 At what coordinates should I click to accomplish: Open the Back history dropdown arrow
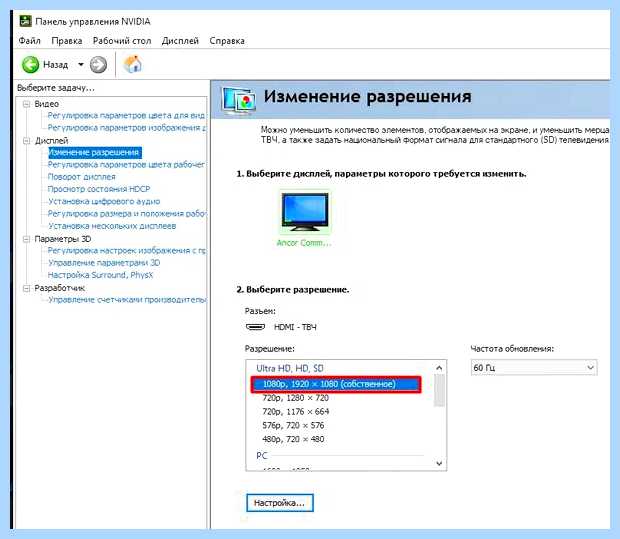point(81,64)
